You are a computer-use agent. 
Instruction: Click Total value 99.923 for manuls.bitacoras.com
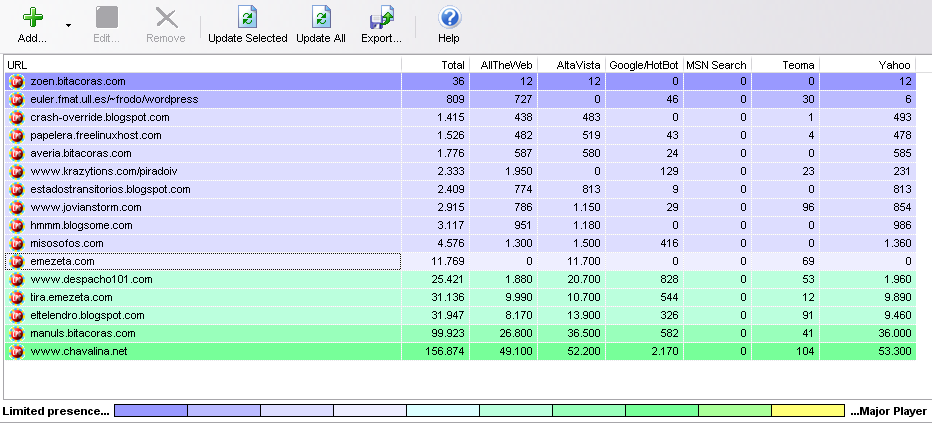pyautogui.click(x=448, y=333)
